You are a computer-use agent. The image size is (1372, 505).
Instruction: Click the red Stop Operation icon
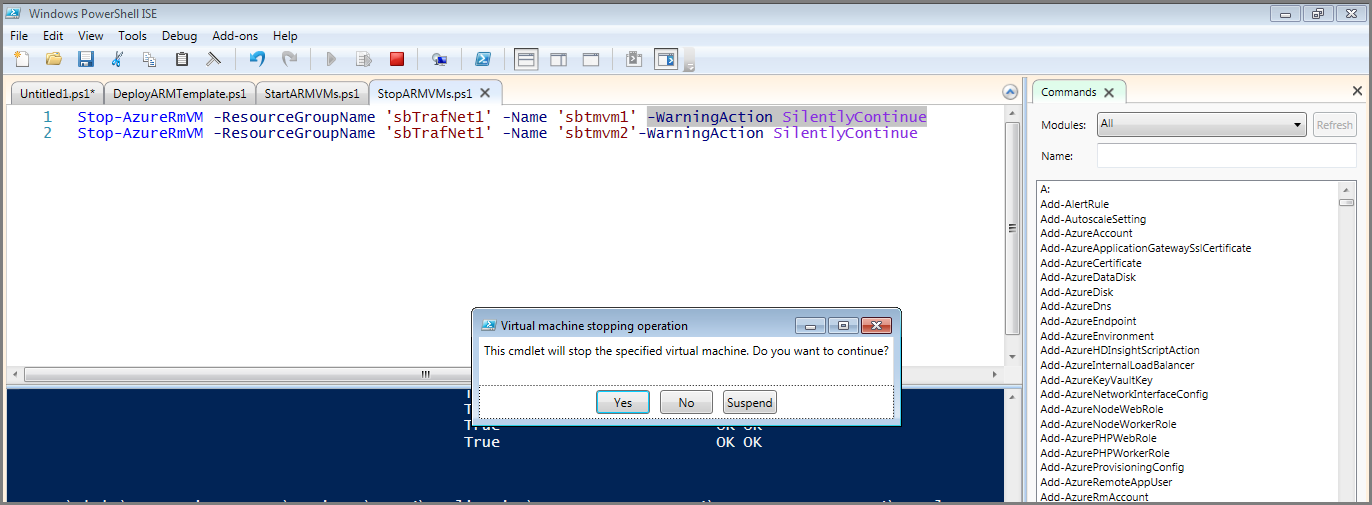click(x=397, y=59)
